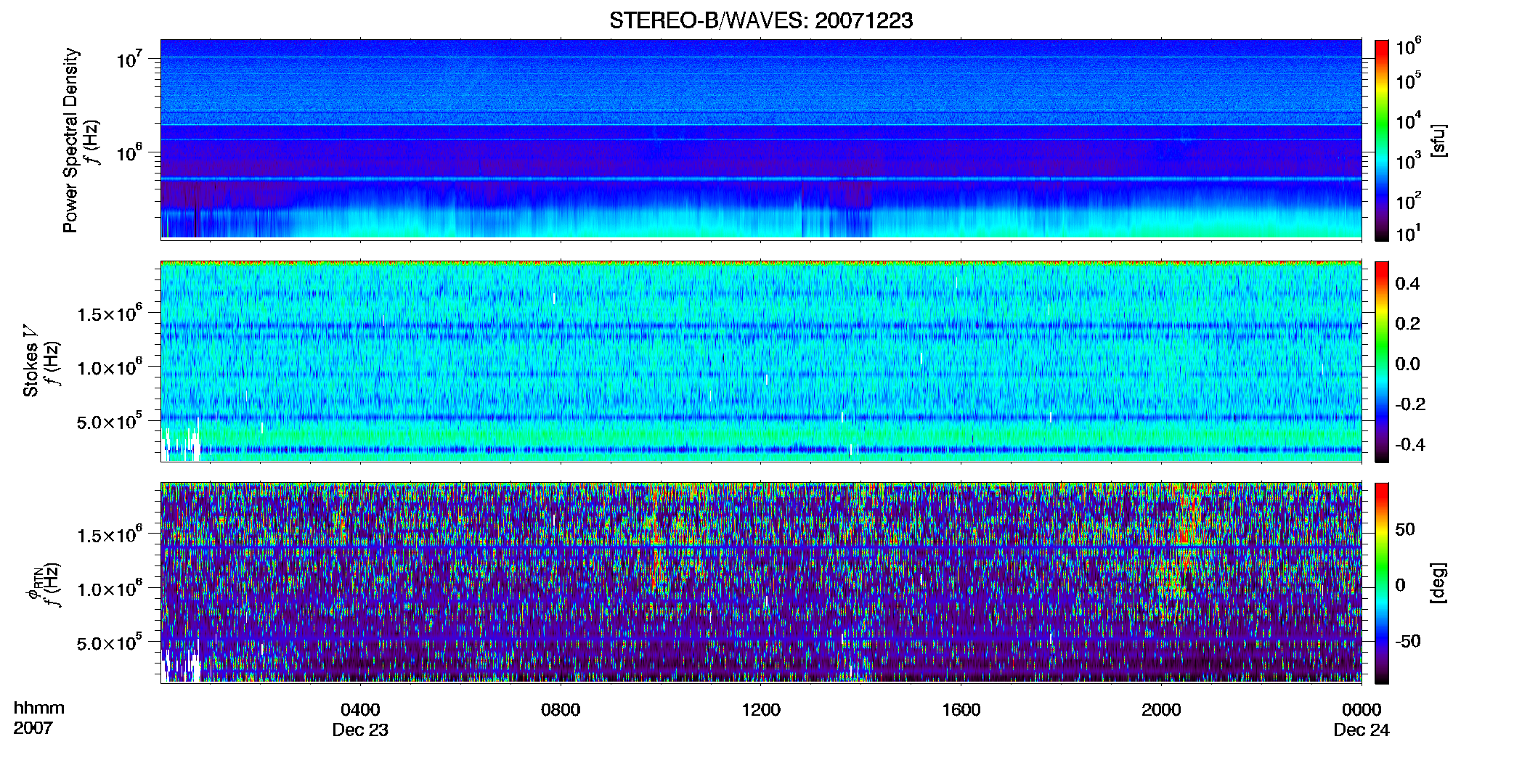Click the 1600 time tick label

click(961, 710)
